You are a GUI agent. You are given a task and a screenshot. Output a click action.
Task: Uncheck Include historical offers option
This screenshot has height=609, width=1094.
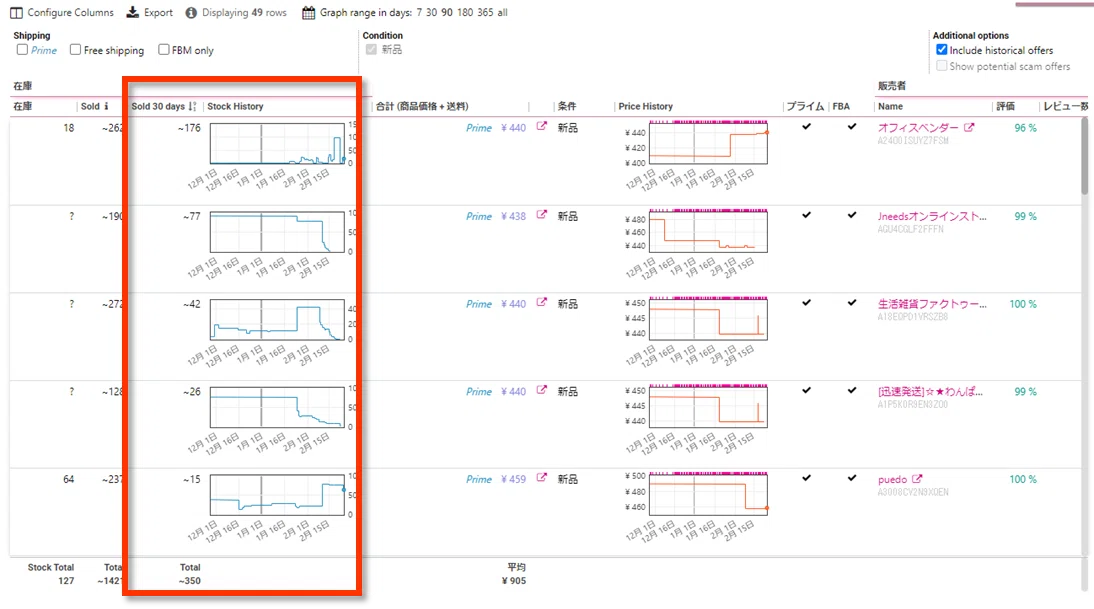941,50
